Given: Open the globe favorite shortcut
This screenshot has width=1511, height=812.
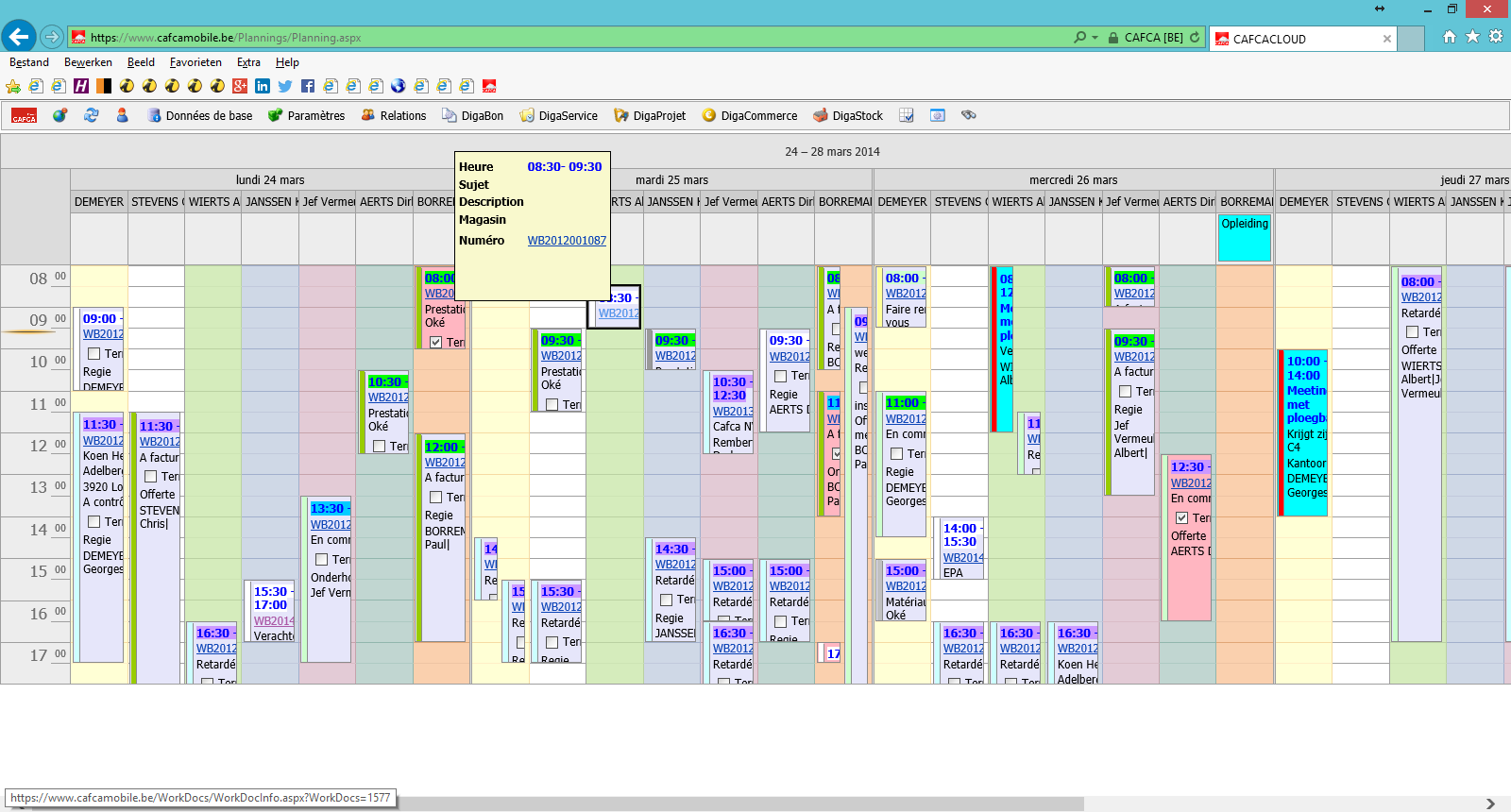Looking at the screenshot, I should point(399,86).
